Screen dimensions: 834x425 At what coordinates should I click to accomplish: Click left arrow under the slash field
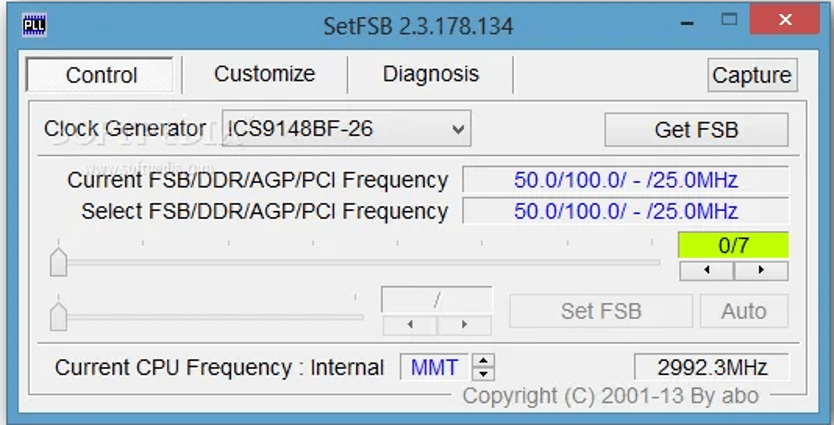point(409,325)
